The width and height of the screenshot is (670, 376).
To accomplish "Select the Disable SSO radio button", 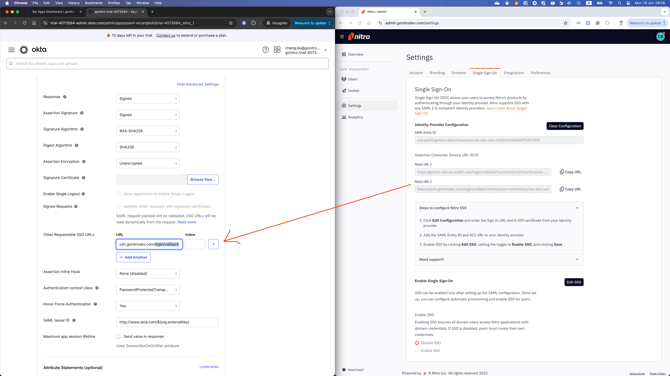I will pyautogui.click(x=417, y=343).
